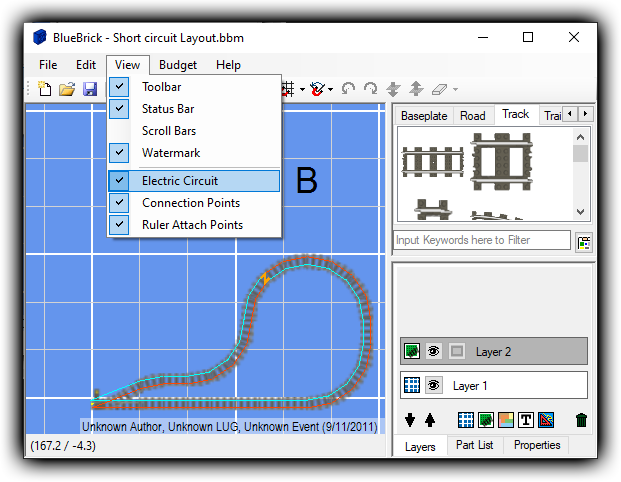Add a new grid layer icon
This screenshot has height=482, width=621.
466,420
